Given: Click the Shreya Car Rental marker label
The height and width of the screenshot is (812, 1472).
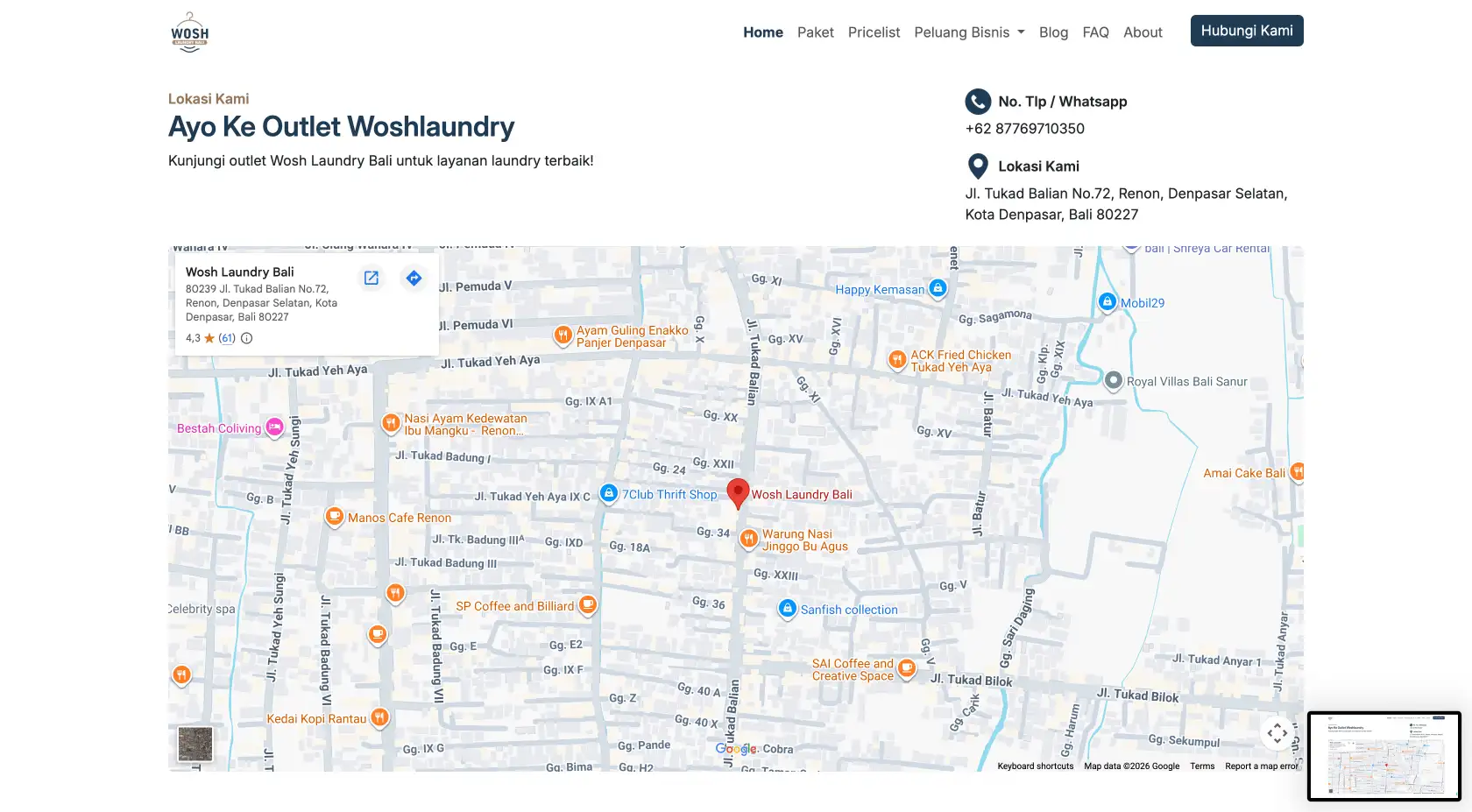Looking at the screenshot, I should pos(1207,249).
